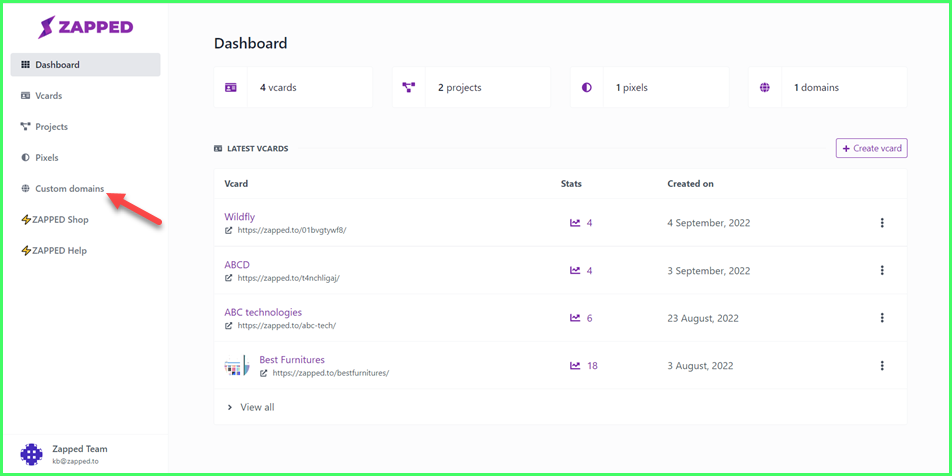Click the ZAPPED Help lightning icon
Image resolution: width=952 pixels, height=476 pixels.
click(26, 251)
